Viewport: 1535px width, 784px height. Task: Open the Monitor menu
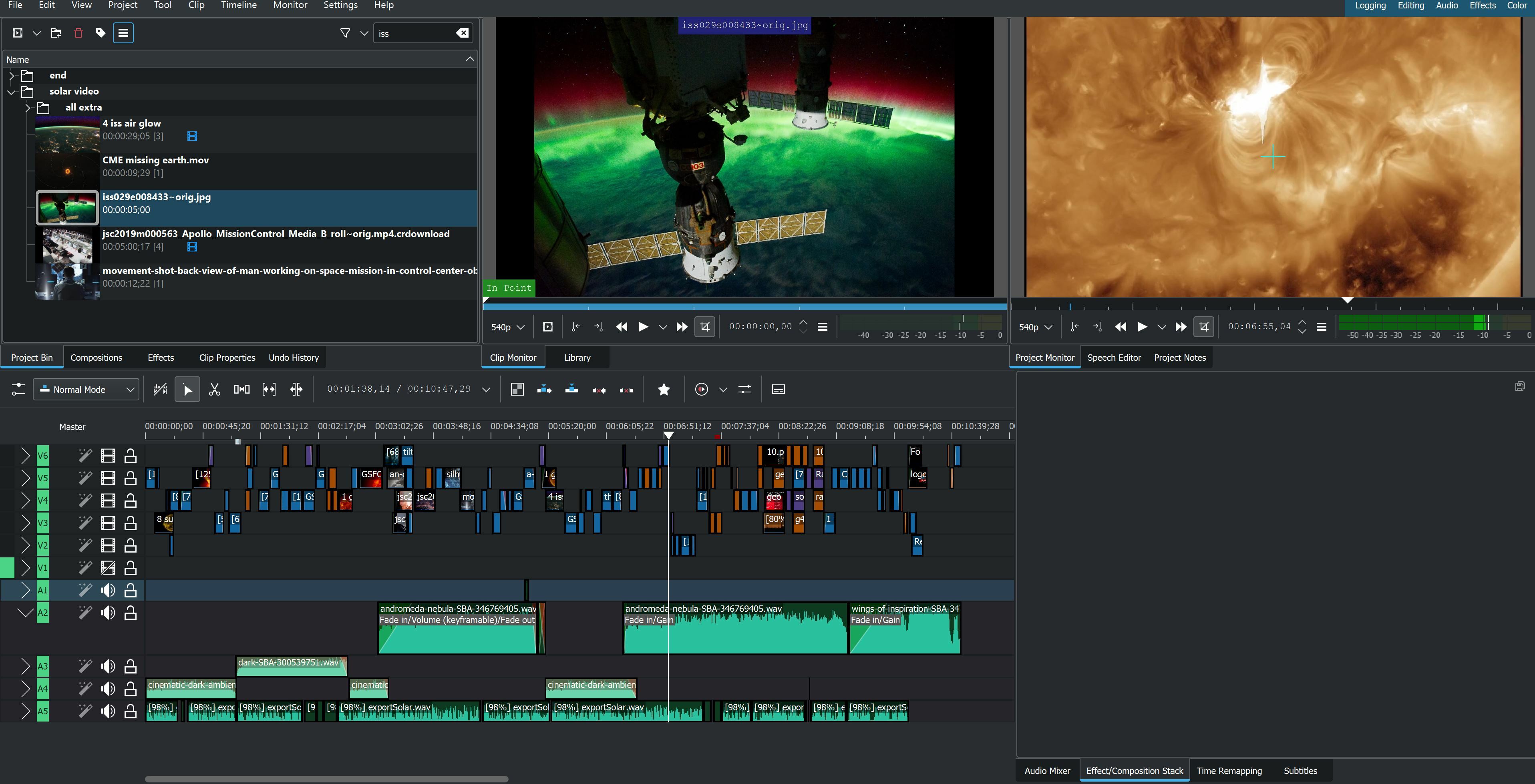(x=290, y=5)
